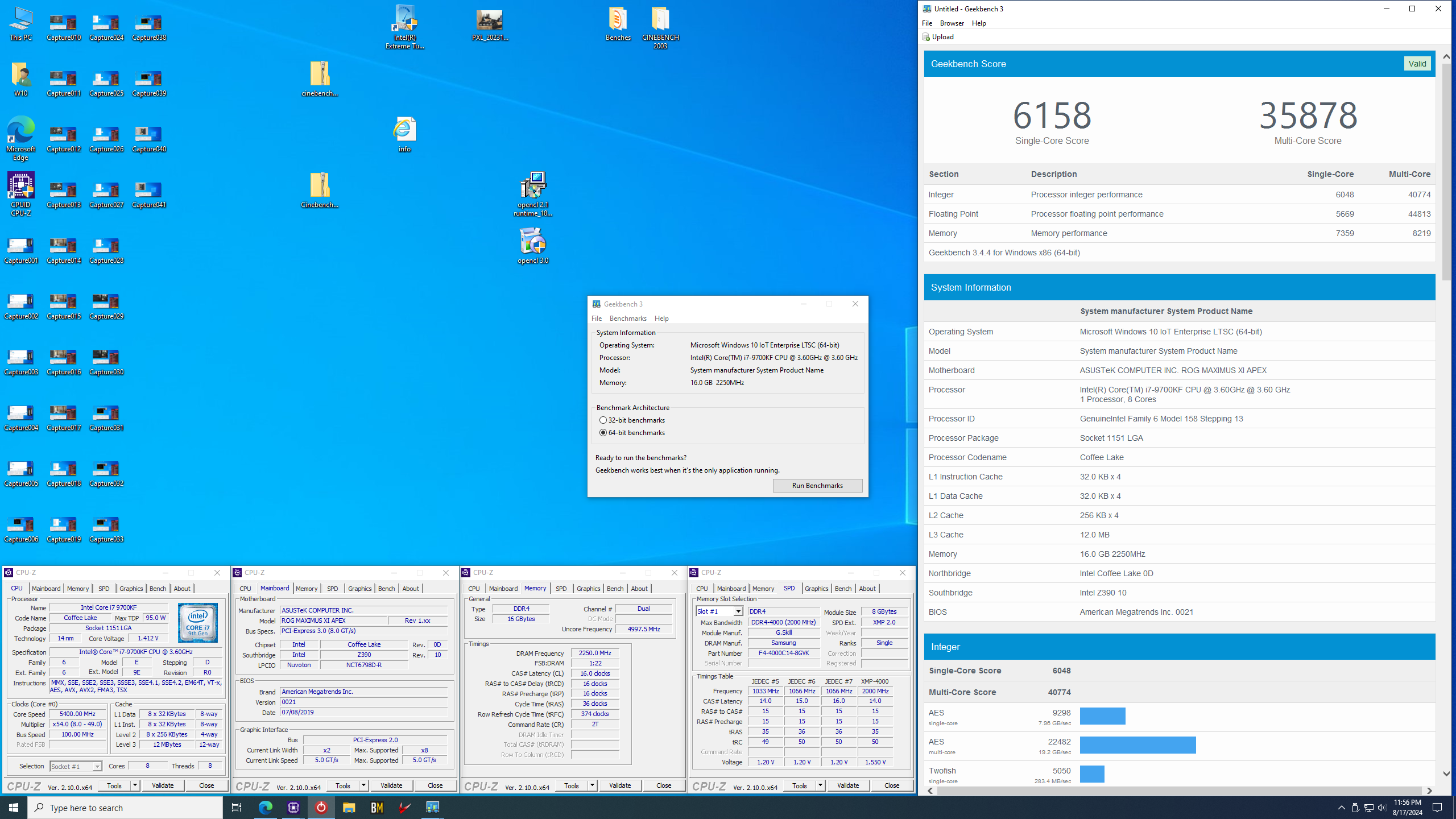Viewport: 1456px width, 819px height.
Task: Select the opencl 2.1 runtime installer icon
Action: (533, 195)
